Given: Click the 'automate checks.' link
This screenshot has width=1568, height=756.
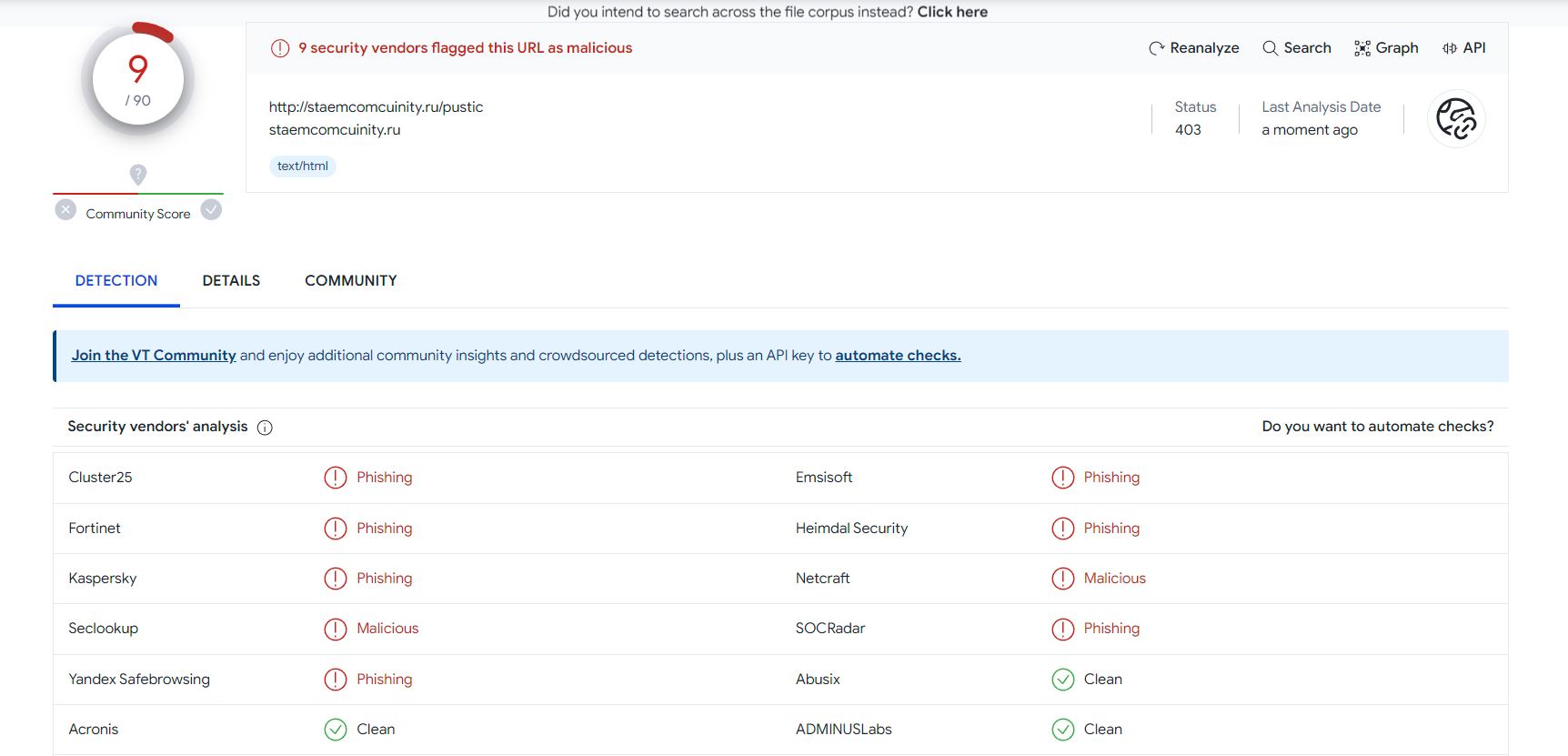Looking at the screenshot, I should coord(898,356).
